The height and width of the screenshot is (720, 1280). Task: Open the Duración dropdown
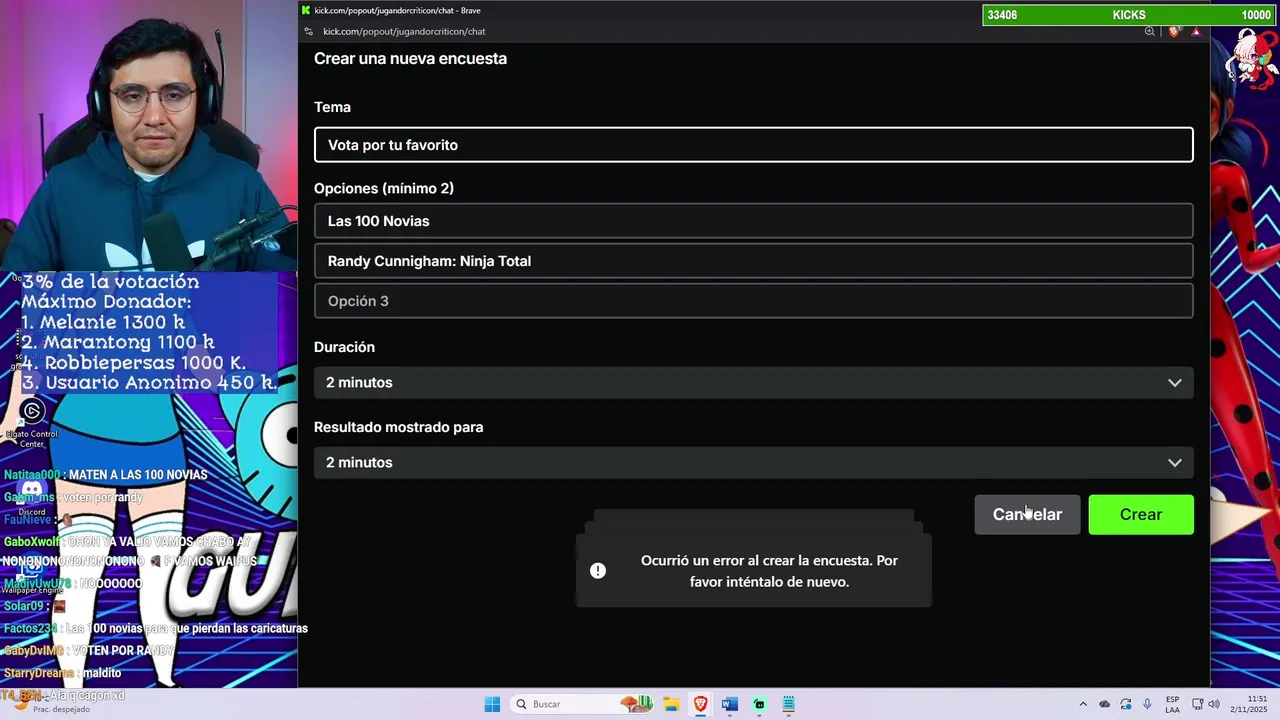pyautogui.click(x=753, y=382)
